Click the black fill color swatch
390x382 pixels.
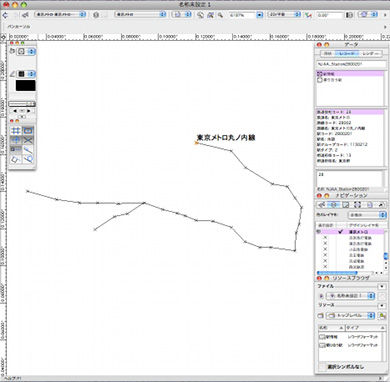[x=25, y=86]
